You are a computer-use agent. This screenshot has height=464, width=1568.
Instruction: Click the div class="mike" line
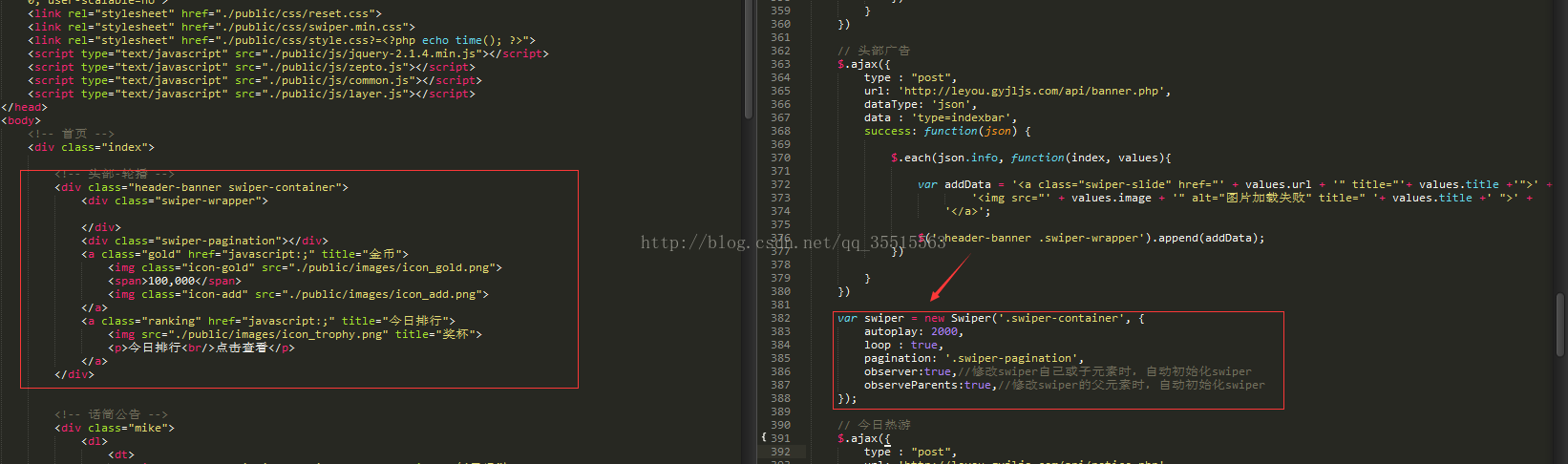(x=115, y=428)
